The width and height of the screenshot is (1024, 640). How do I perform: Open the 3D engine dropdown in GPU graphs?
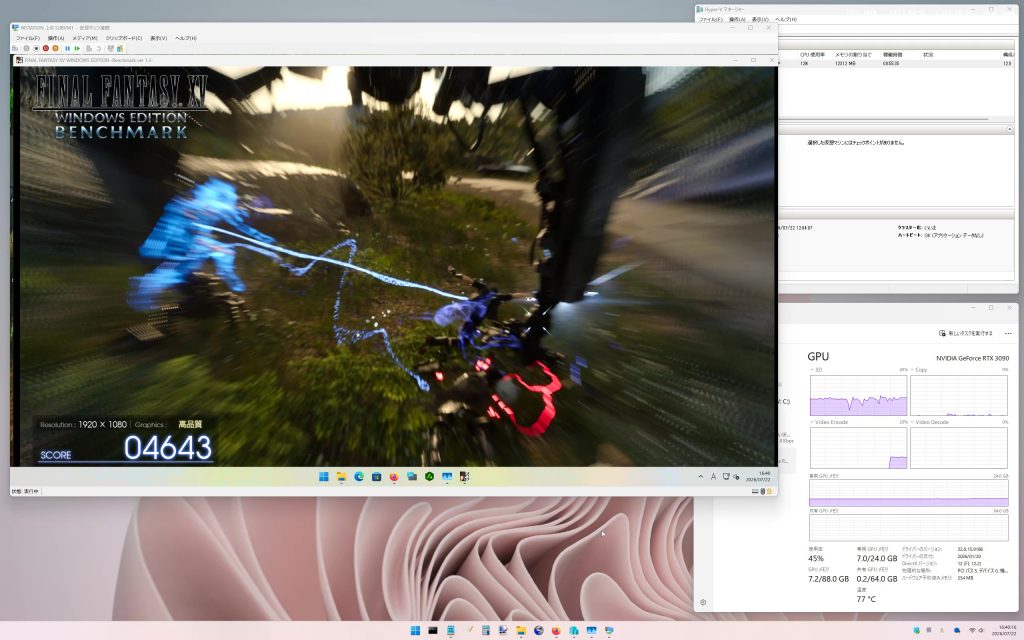click(817, 370)
